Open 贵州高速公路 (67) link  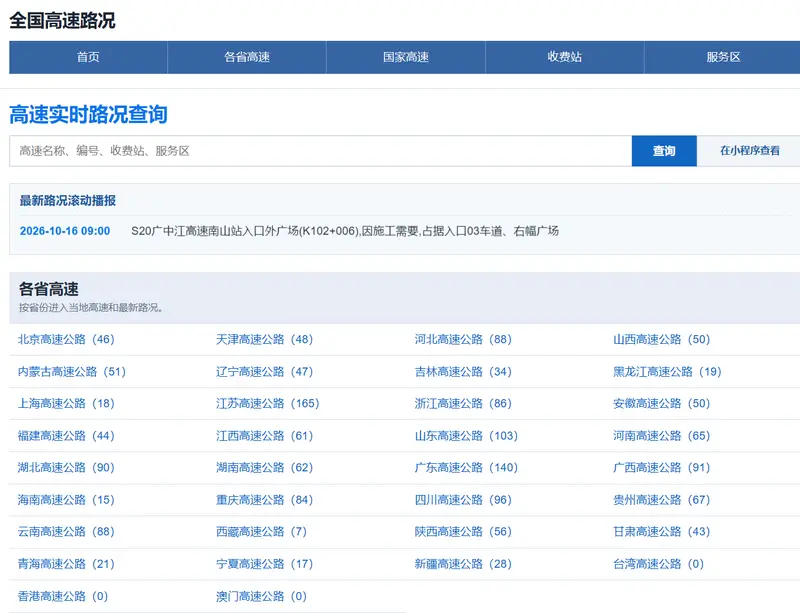(x=661, y=500)
